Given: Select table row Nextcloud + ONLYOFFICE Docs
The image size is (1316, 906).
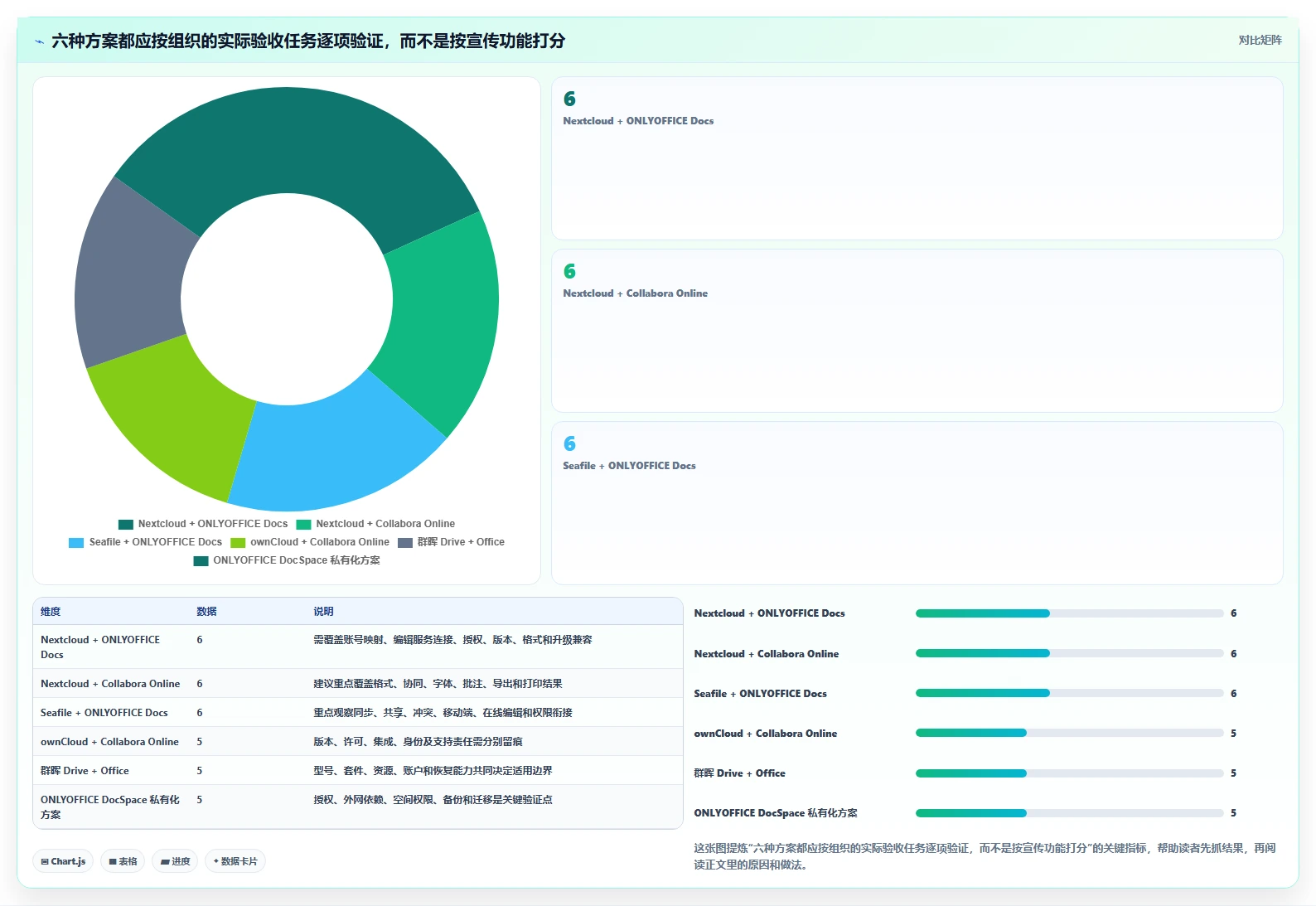Looking at the screenshot, I should click(358, 647).
